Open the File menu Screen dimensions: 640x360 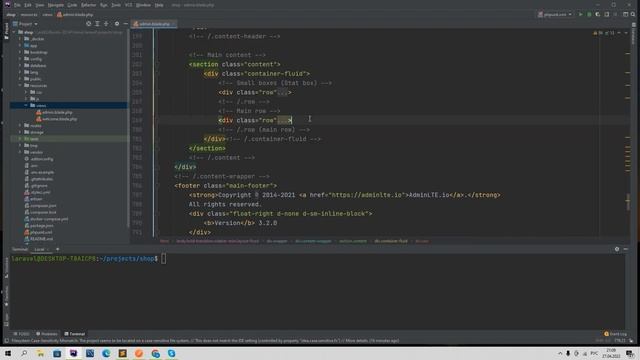click(x=17, y=5)
